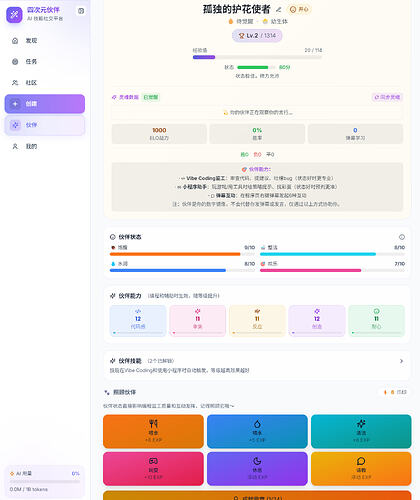Image resolution: width=420 pixels, height=500 pixels.
Task: Click the purple sync button beside 灵魂数据
Action: coord(387,97)
